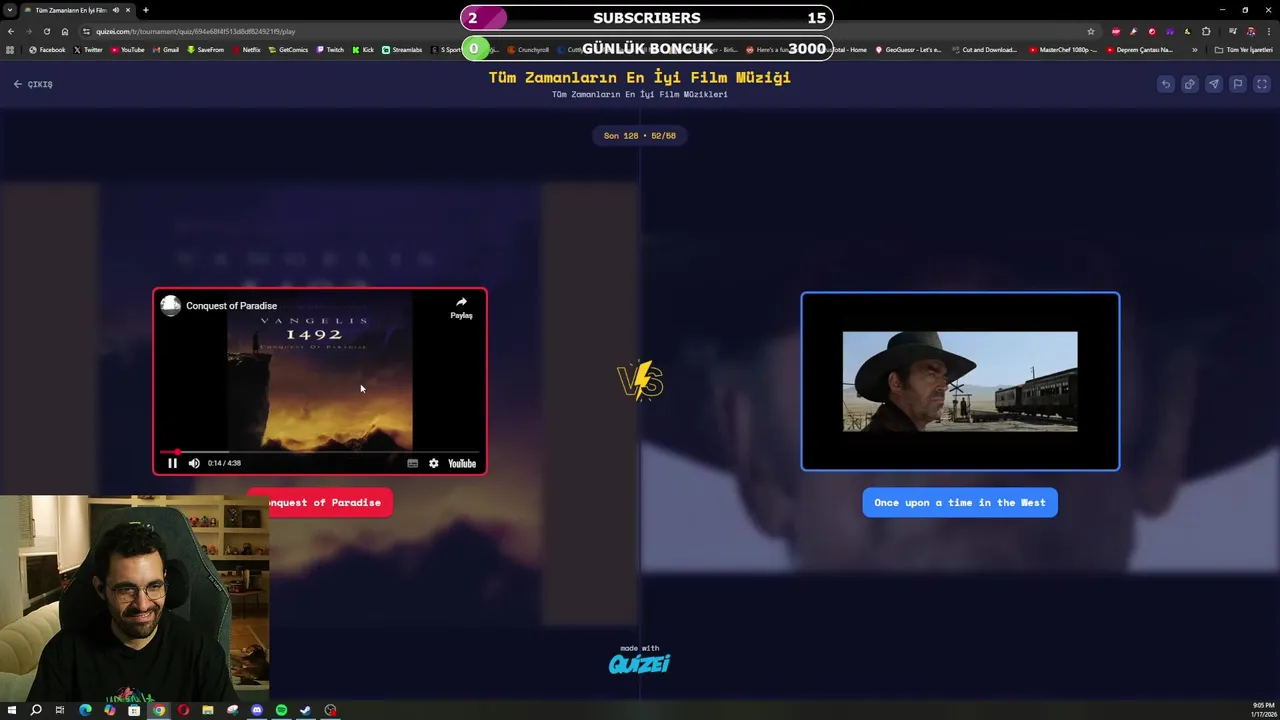Open the Tüm Yer İşaretleri folder
Screen dimensions: 1280x720
click(x=1244, y=49)
